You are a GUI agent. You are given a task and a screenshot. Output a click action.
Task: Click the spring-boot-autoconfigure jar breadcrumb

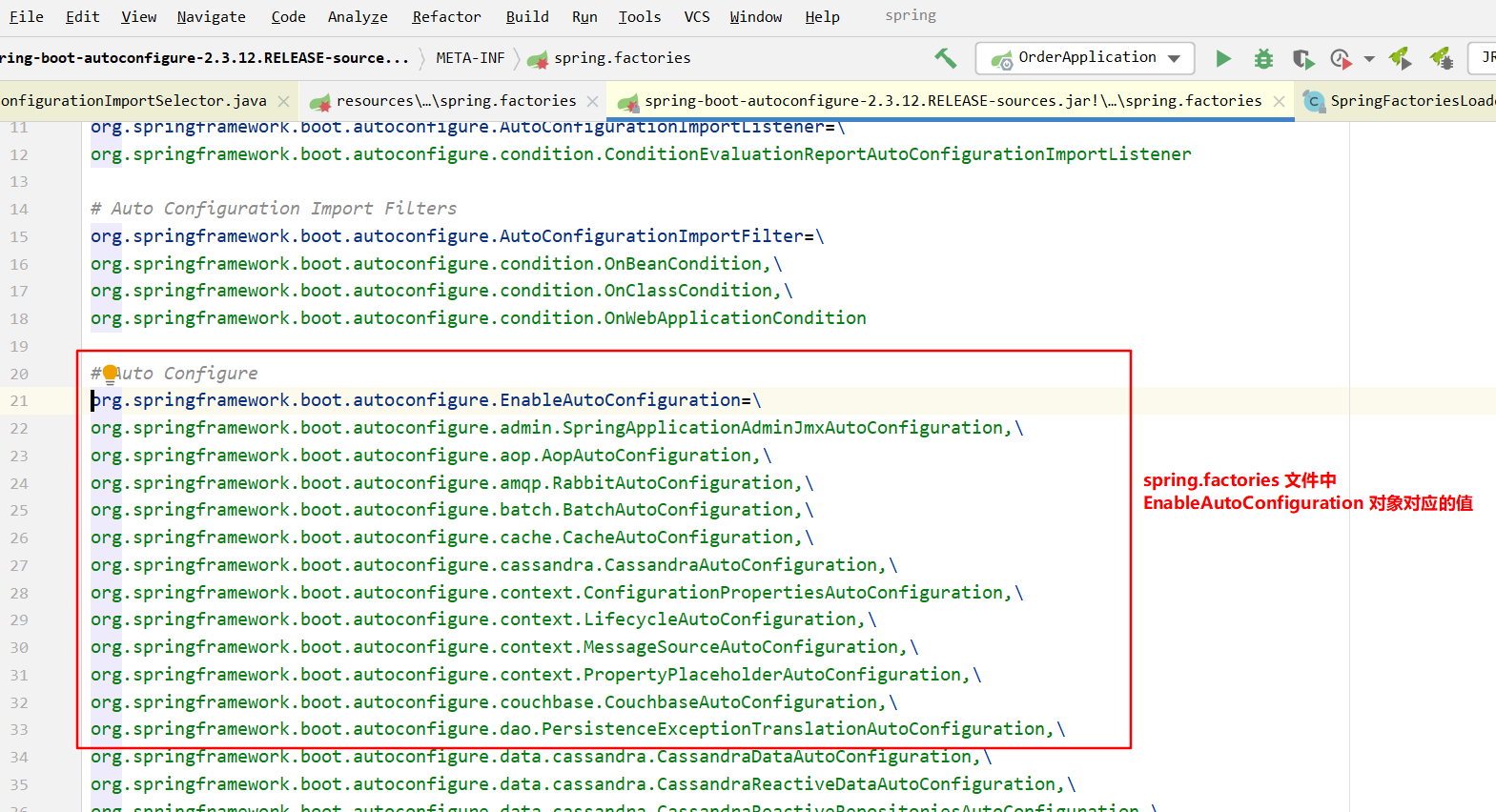204,58
